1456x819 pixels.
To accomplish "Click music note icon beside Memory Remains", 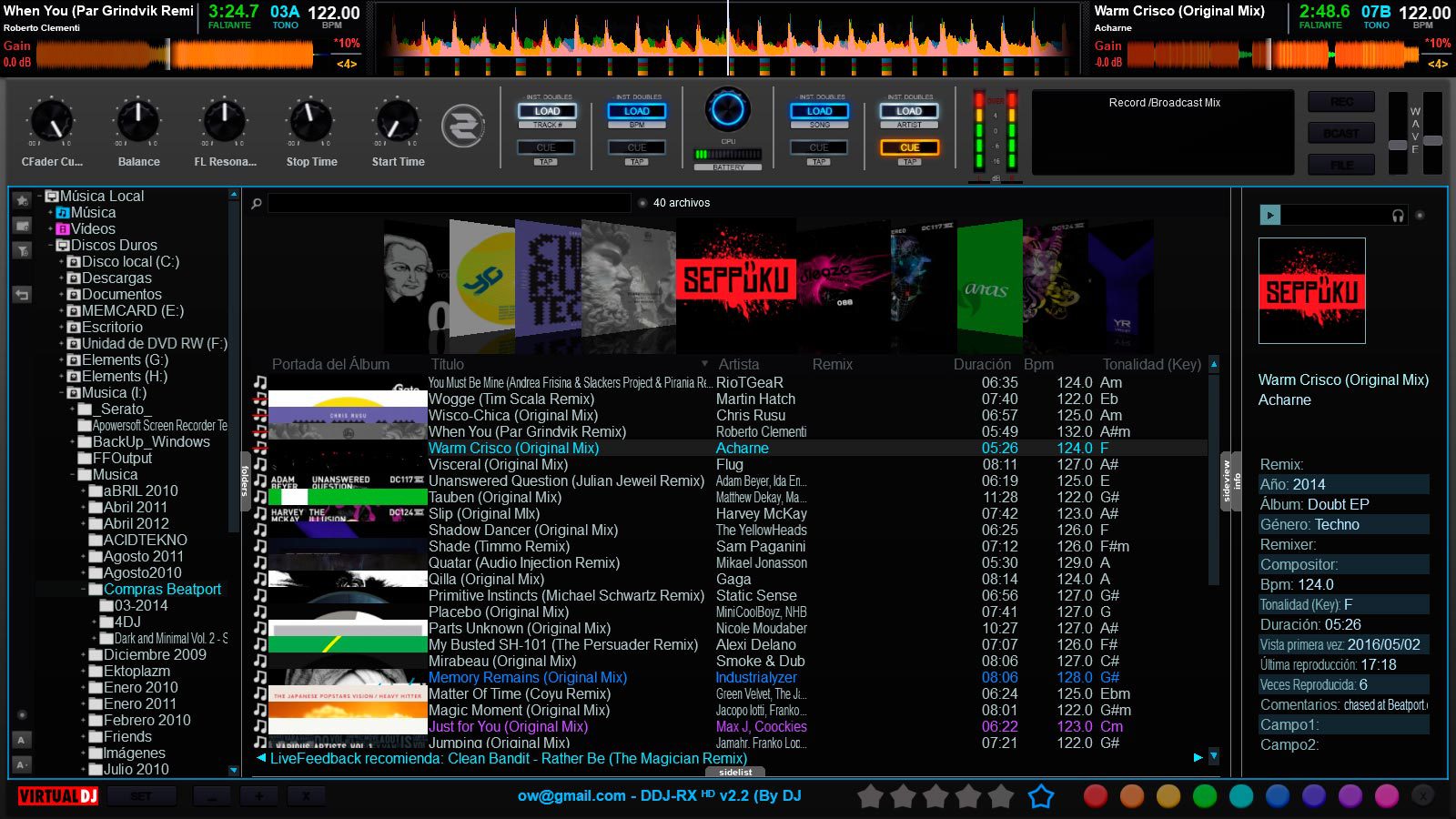I will pyautogui.click(x=260, y=677).
